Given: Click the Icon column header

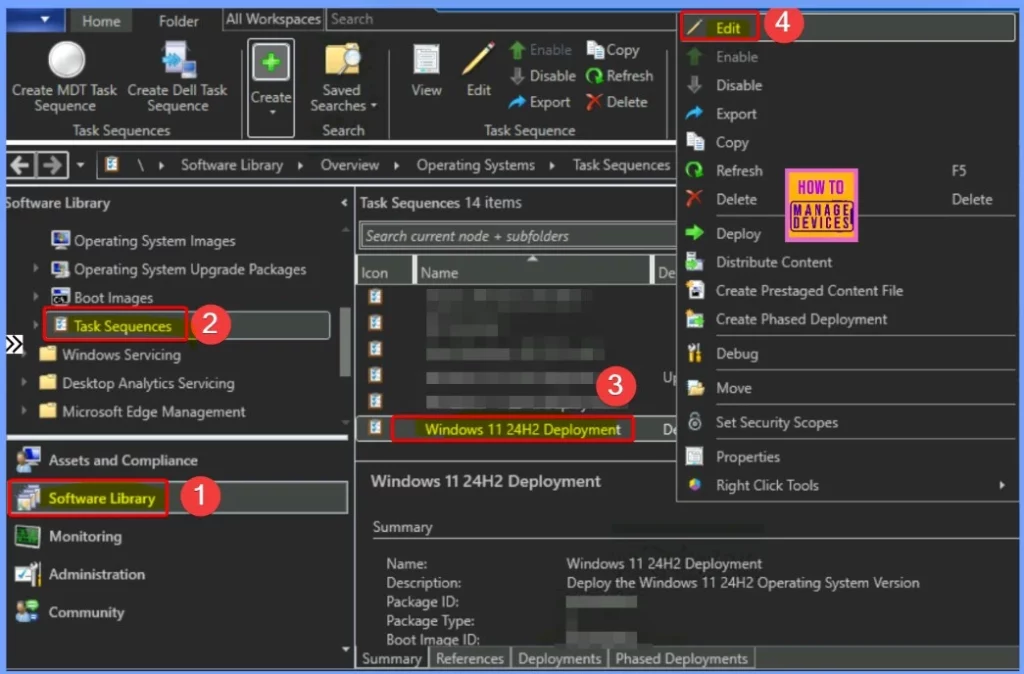Looking at the screenshot, I should [385, 272].
